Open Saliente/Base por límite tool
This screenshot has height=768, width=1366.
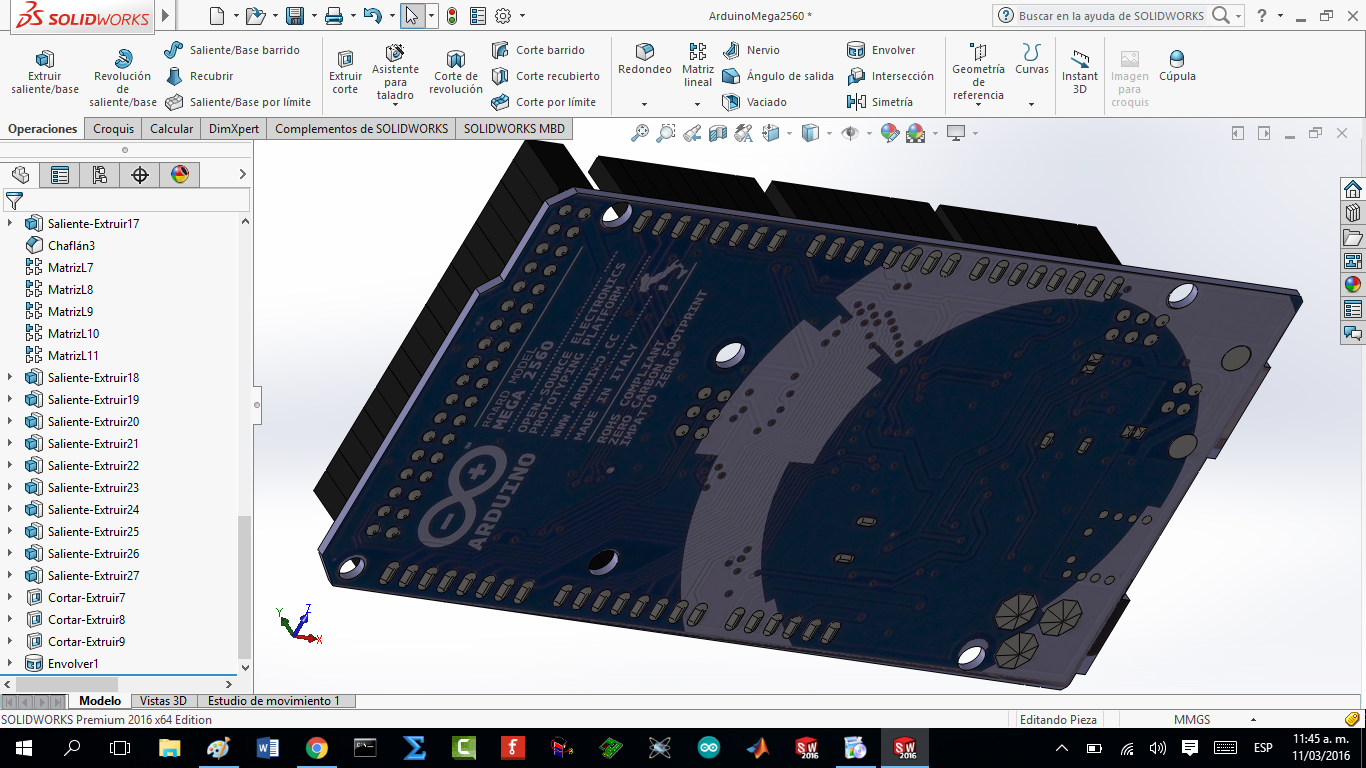tap(238, 102)
